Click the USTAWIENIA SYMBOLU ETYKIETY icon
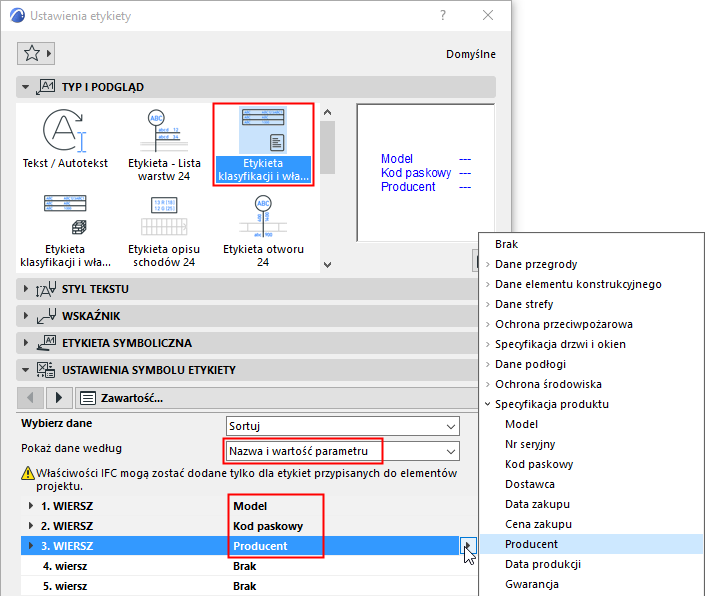Viewport: 705px width, 596px height. pyautogui.click(x=45, y=370)
